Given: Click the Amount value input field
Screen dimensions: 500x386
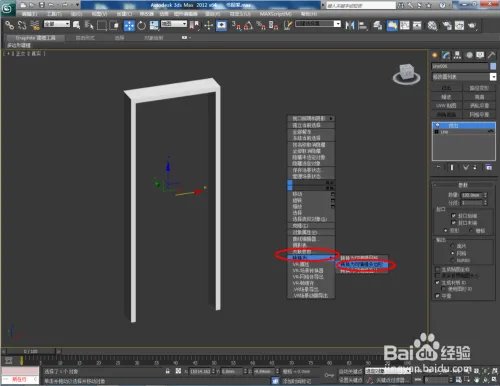Looking at the screenshot, I should [x=471, y=195].
